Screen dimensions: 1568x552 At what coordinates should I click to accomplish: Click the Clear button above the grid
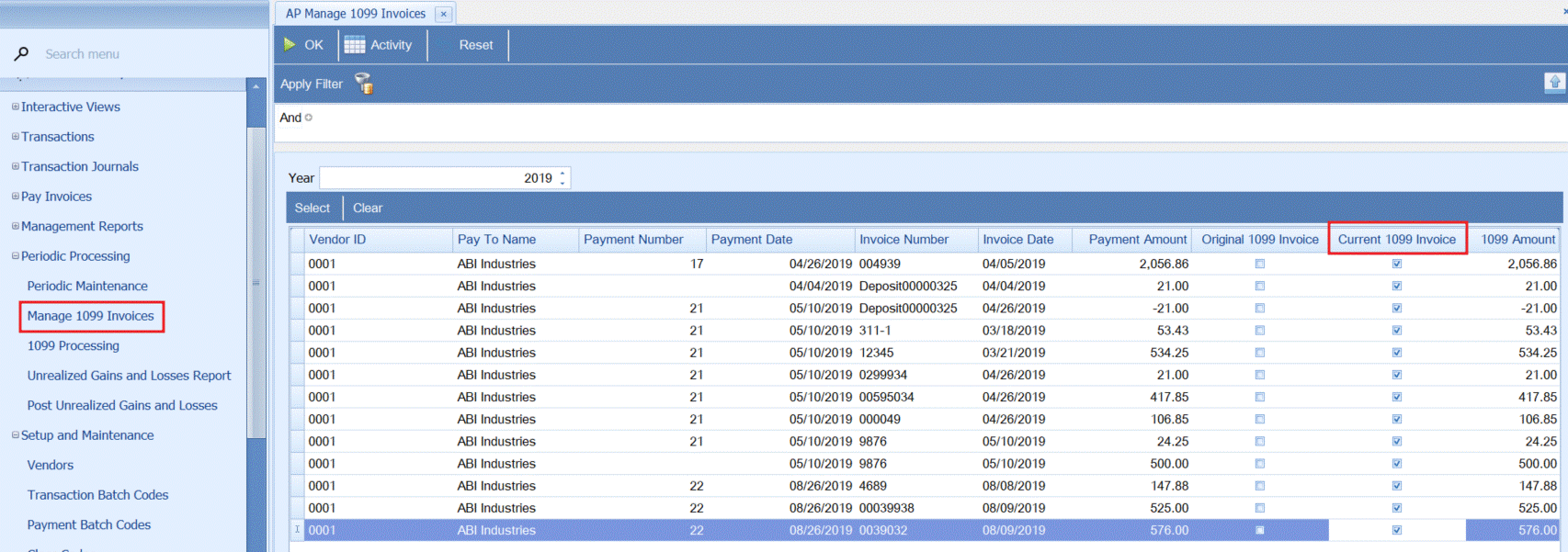coord(368,208)
